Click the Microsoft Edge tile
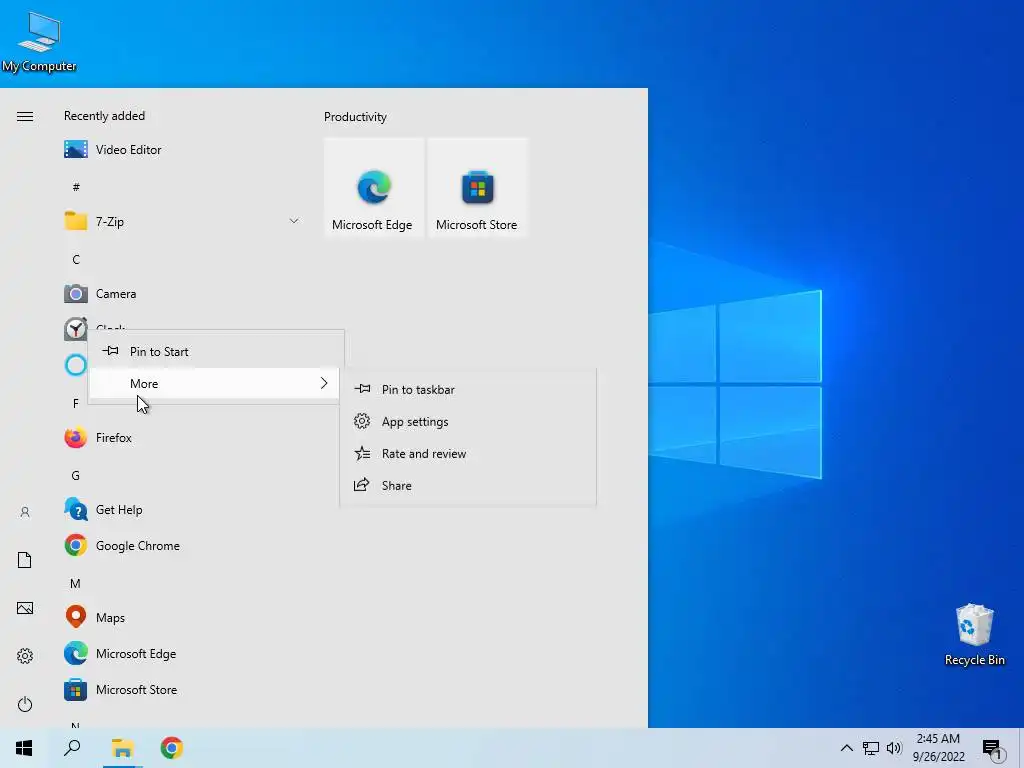Screen dimensions: 1024x768 374,187
